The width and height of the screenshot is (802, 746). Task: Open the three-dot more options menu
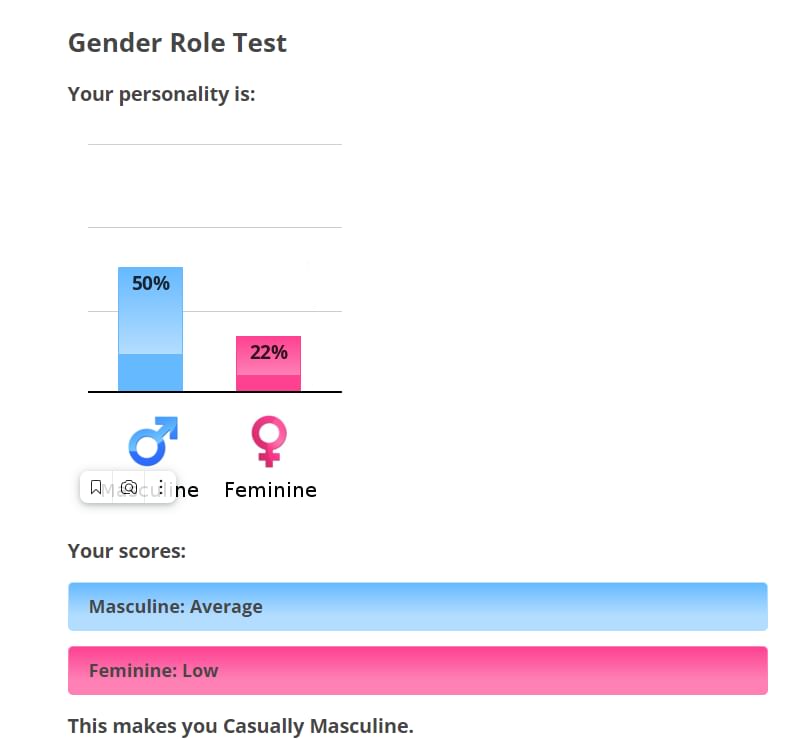click(x=160, y=488)
